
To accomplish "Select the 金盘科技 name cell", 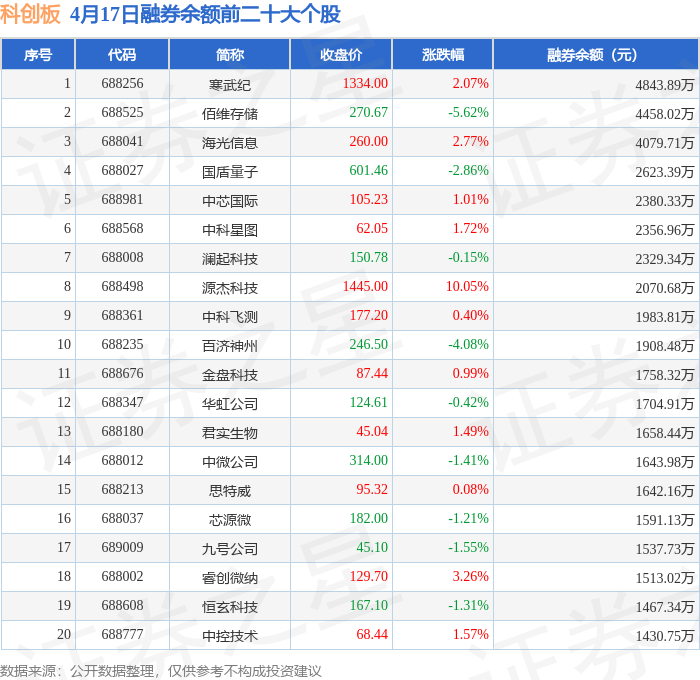I will point(230,375).
